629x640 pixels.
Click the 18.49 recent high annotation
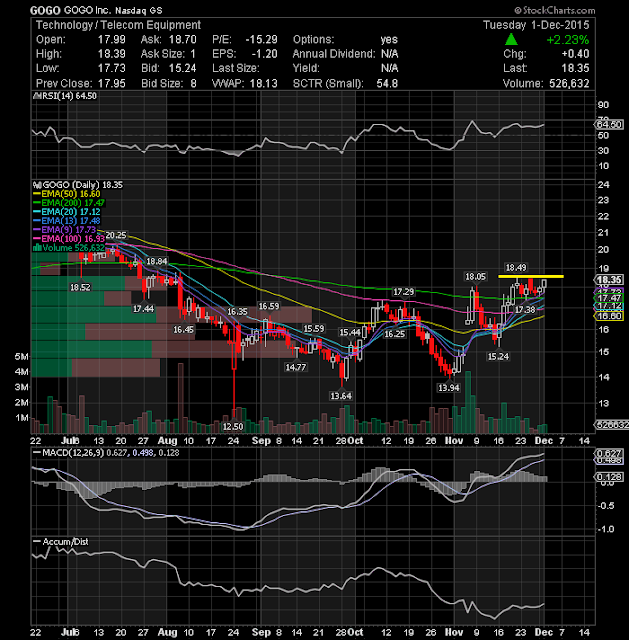point(516,267)
